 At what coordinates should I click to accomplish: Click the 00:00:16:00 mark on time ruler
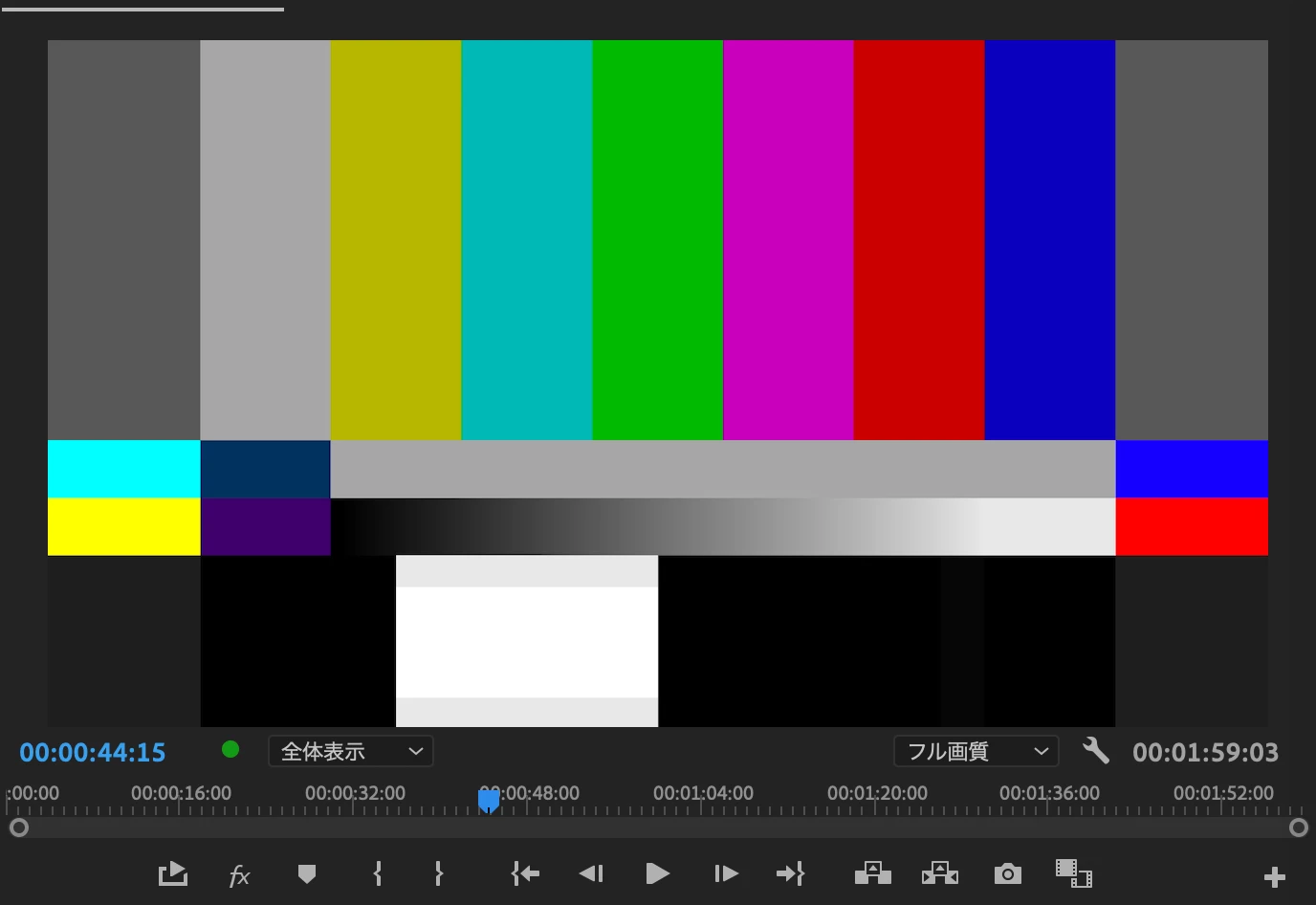[x=181, y=793]
